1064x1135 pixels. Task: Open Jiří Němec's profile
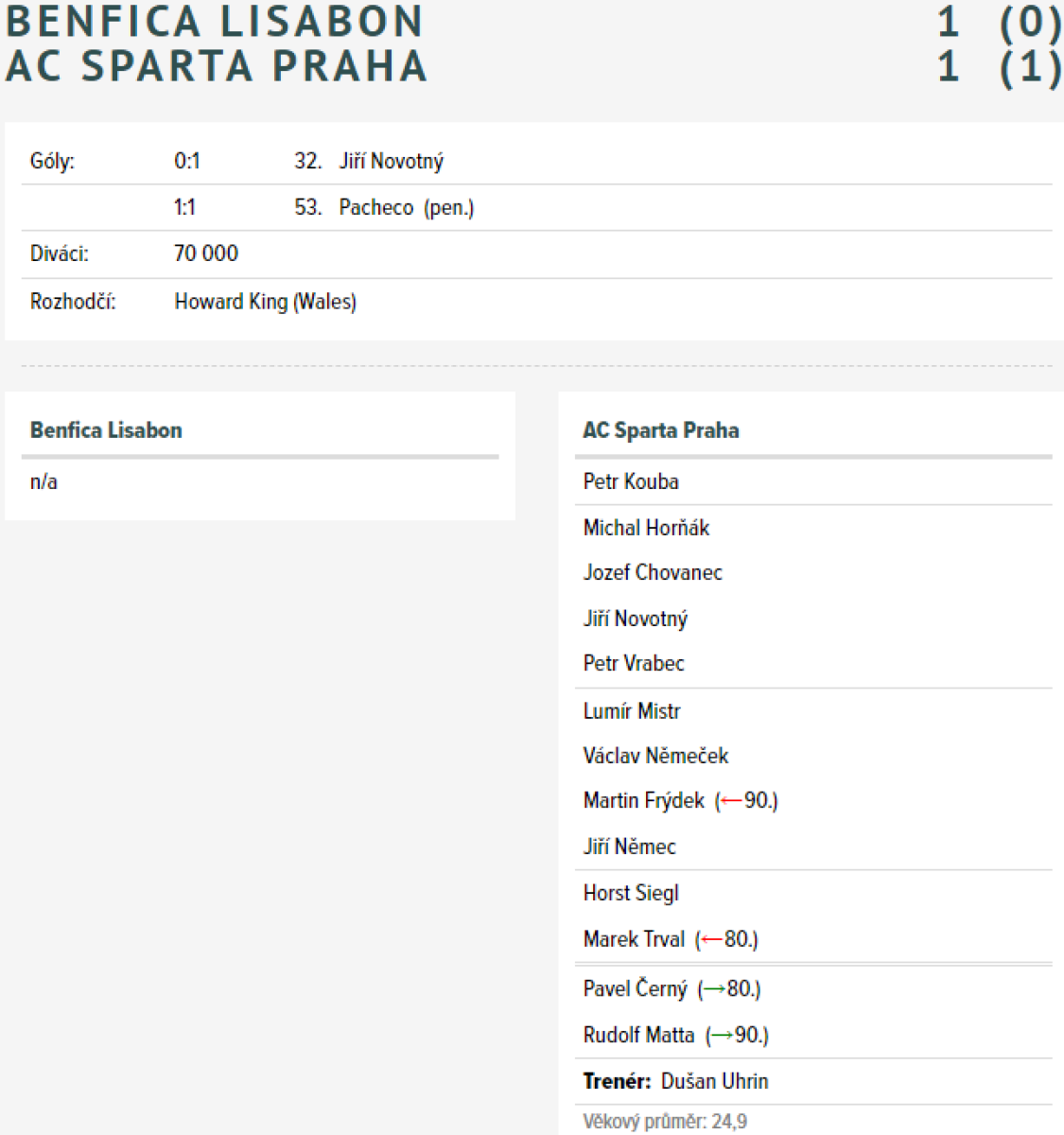pos(629,847)
